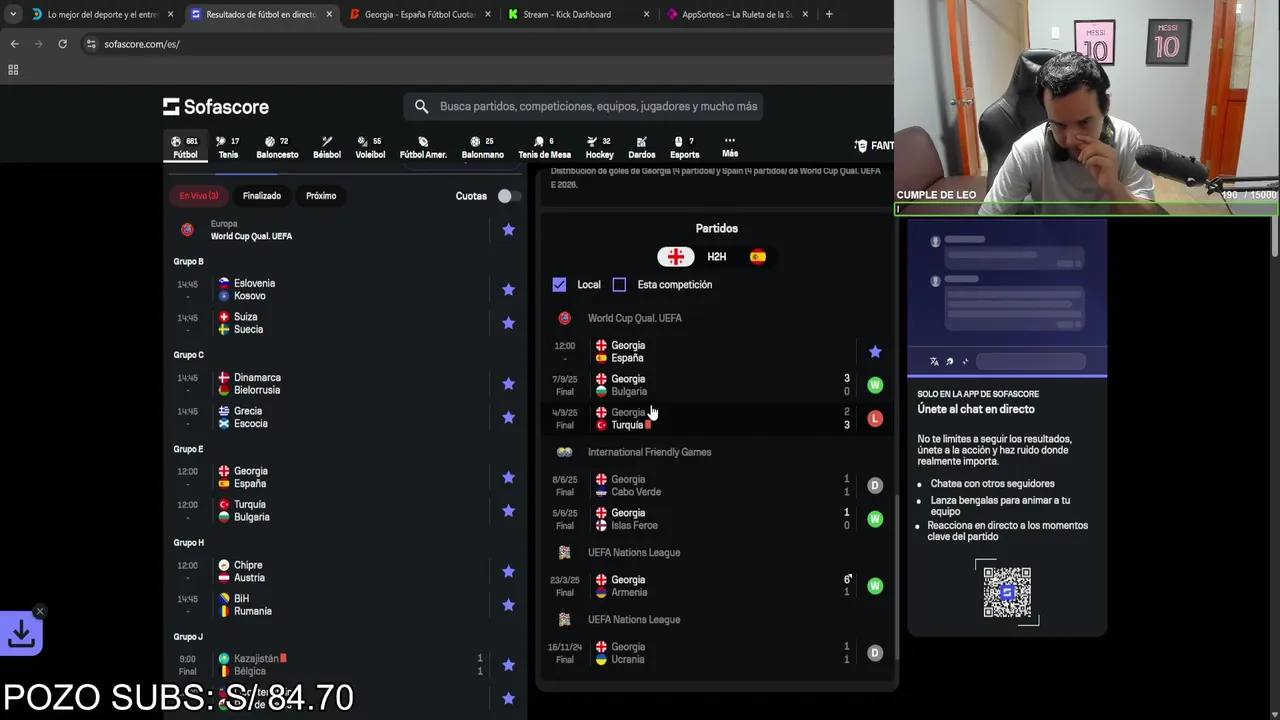Open the Fútbol Amer. sport category

click(x=423, y=147)
